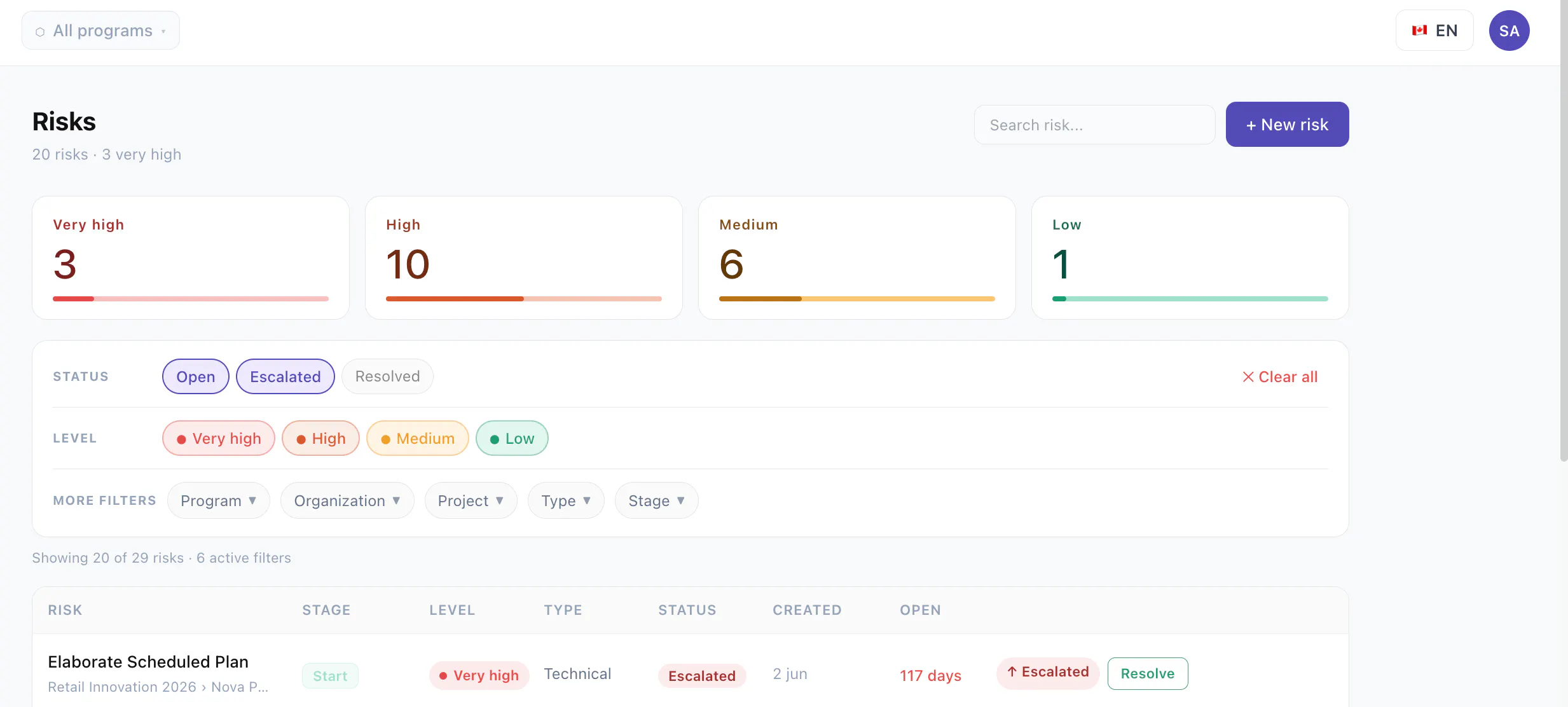This screenshot has height=707, width=1568.
Task: Click the Retail Innovation 2026 breadcrumb
Action: pyautogui.click(x=122, y=687)
